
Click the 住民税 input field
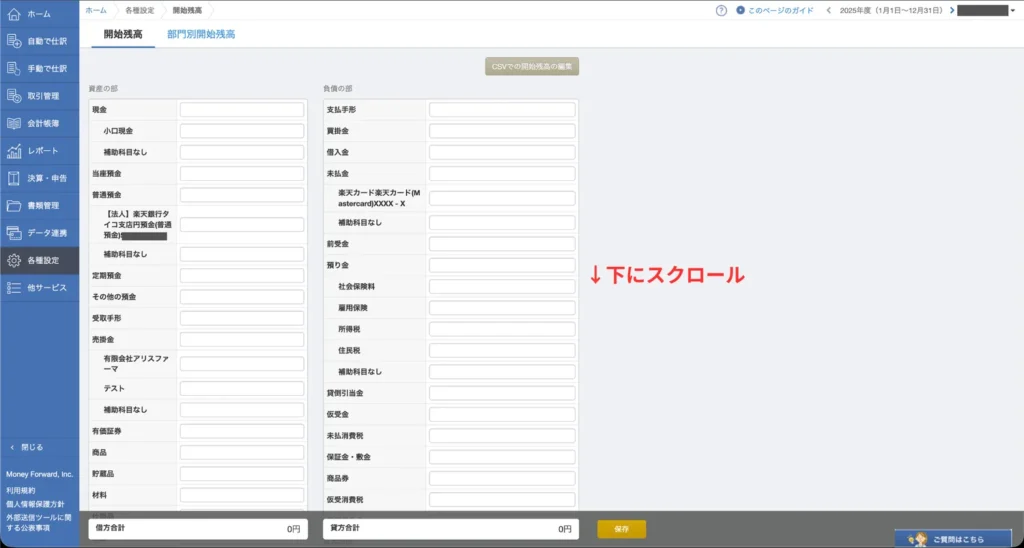502,350
